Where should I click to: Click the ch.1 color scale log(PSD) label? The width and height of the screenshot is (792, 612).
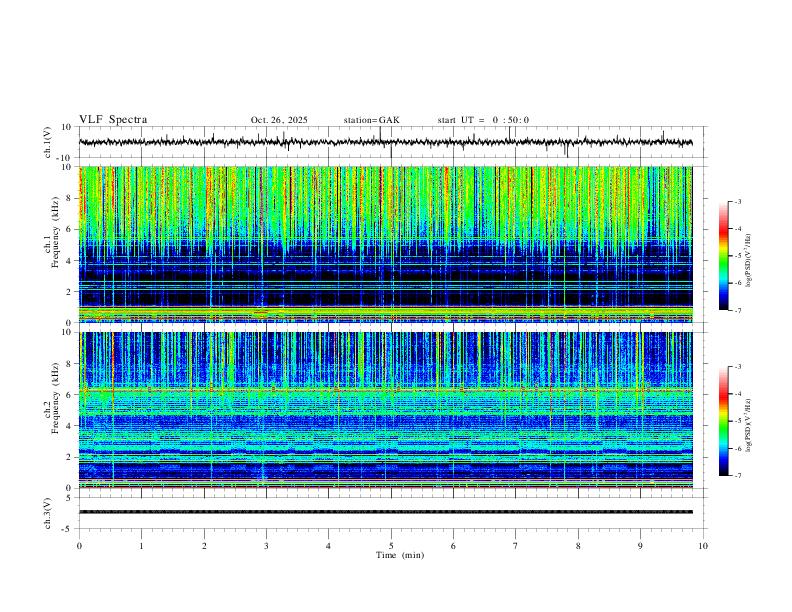pyautogui.click(x=748, y=260)
